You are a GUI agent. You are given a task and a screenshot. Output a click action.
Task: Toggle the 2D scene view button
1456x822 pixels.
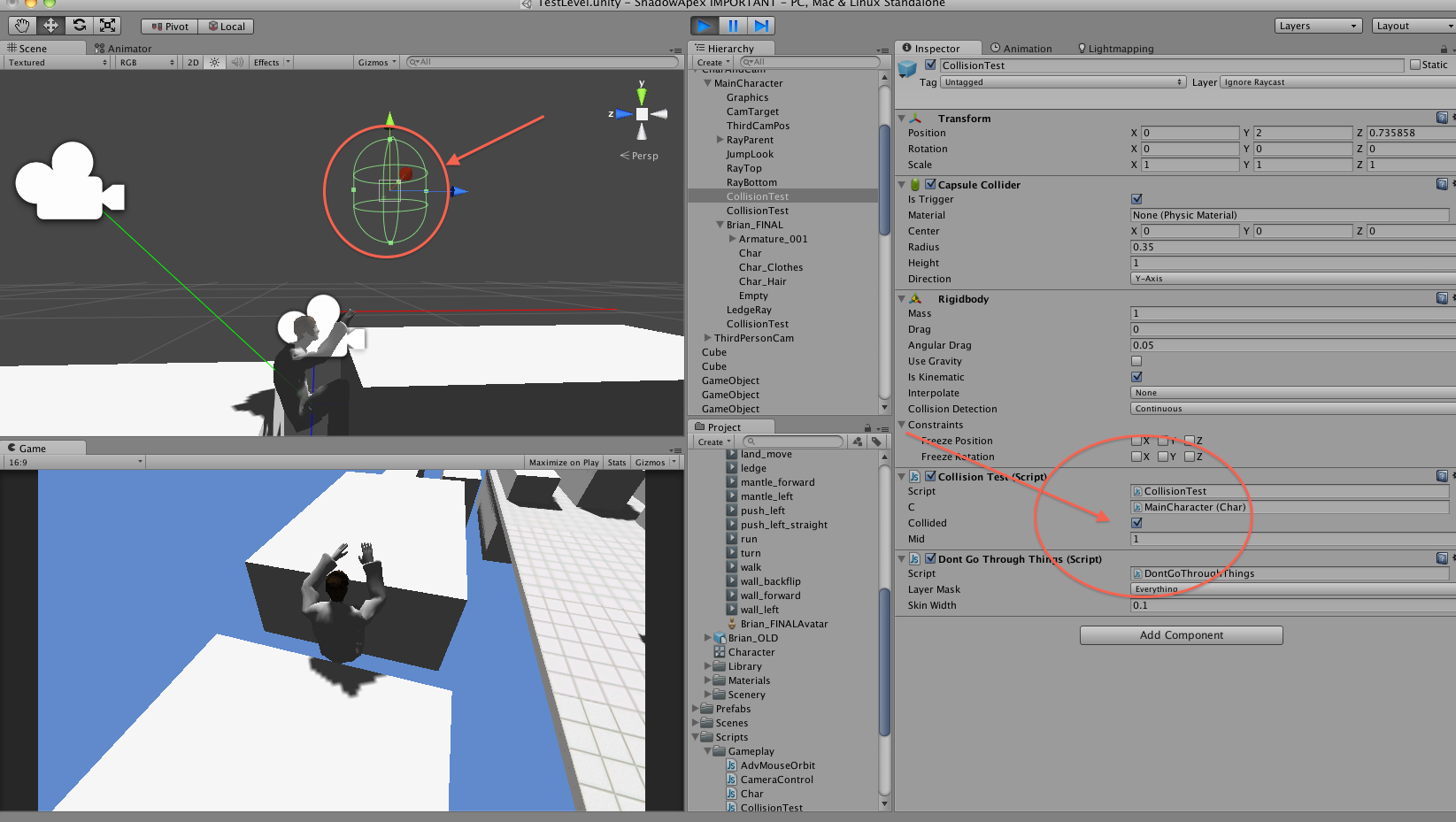[193, 62]
